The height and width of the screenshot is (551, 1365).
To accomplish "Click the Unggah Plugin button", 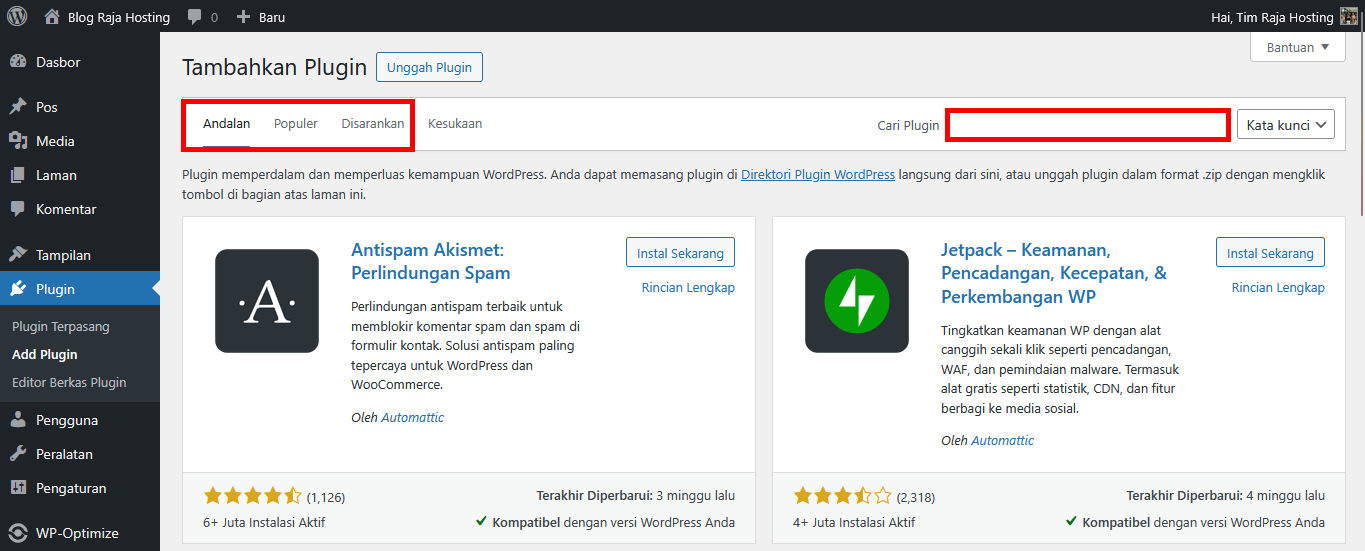I will click(x=430, y=67).
